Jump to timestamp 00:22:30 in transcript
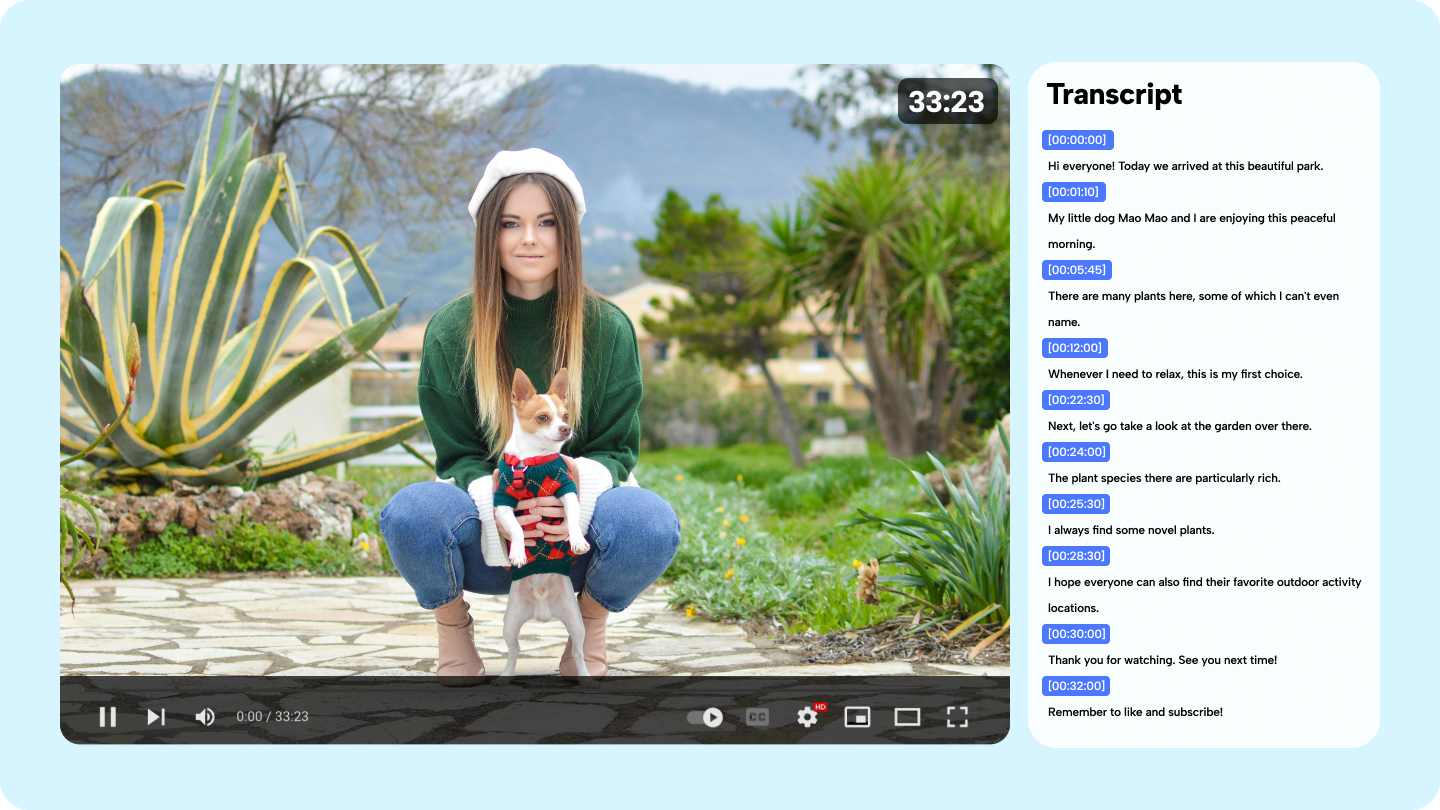The image size is (1440, 810). (1077, 399)
